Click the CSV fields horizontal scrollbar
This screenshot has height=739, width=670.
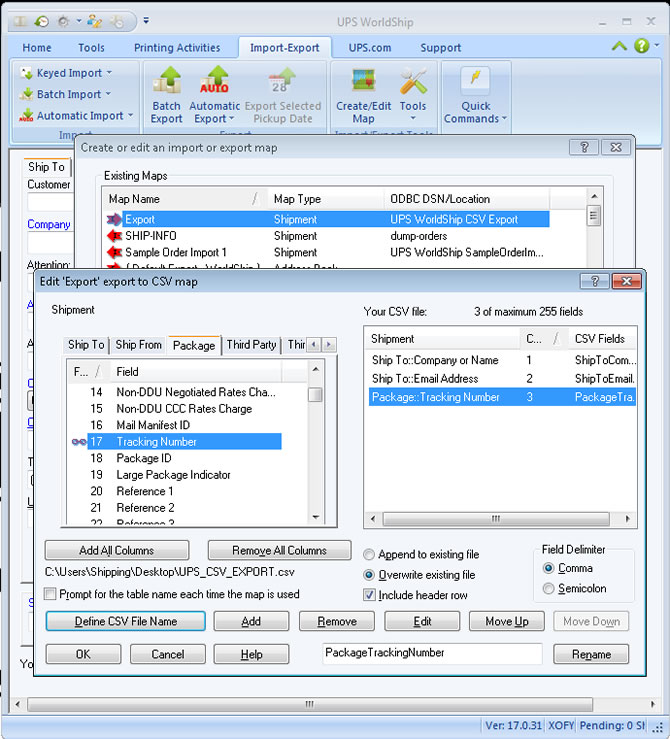pyautogui.click(x=494, y=519)
